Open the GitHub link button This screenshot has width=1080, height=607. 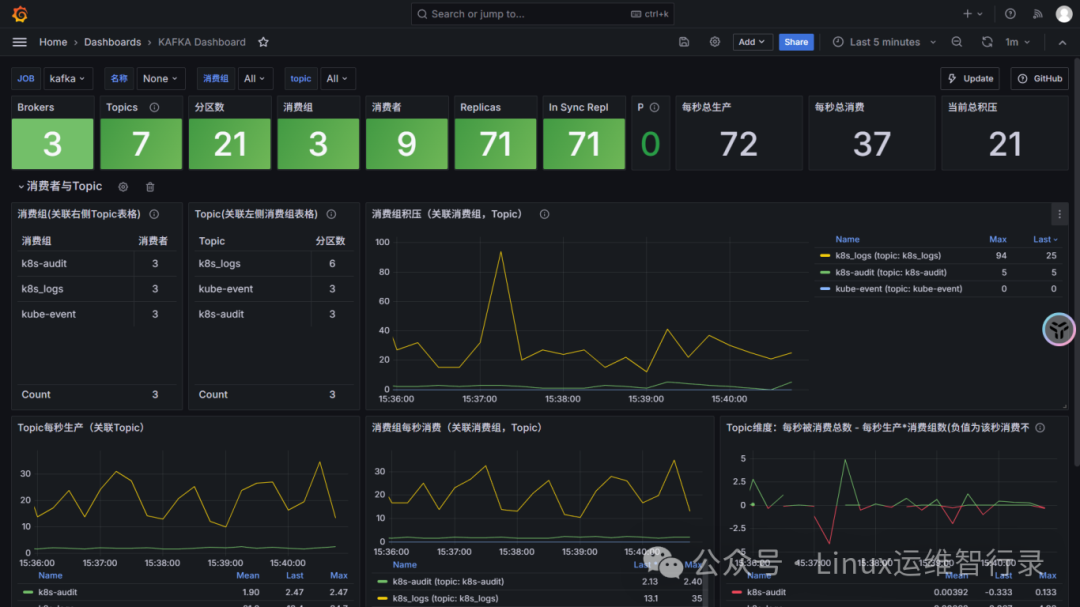1039,79
